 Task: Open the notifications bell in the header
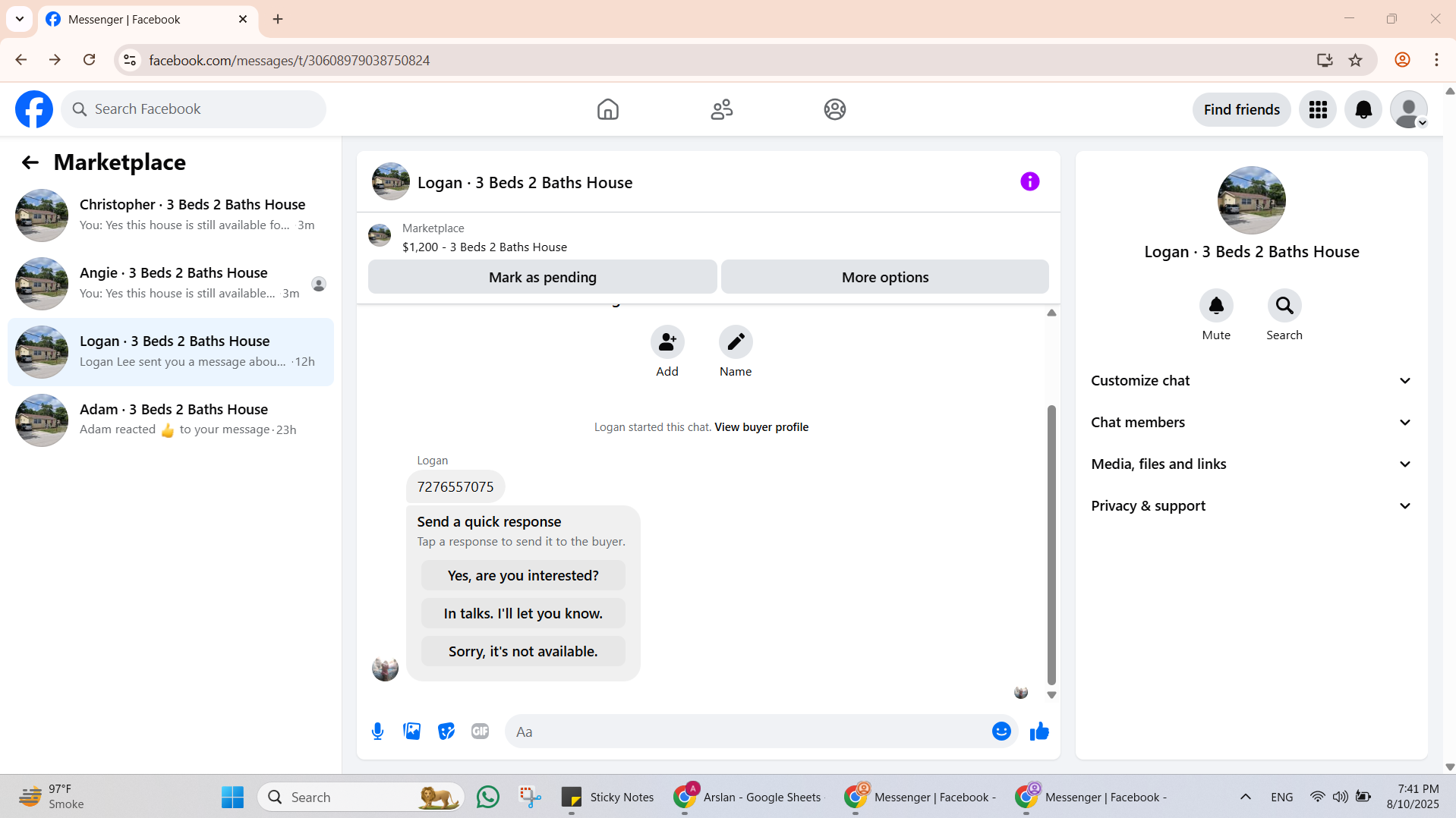pyautogui.click(x=1363, y=110)
